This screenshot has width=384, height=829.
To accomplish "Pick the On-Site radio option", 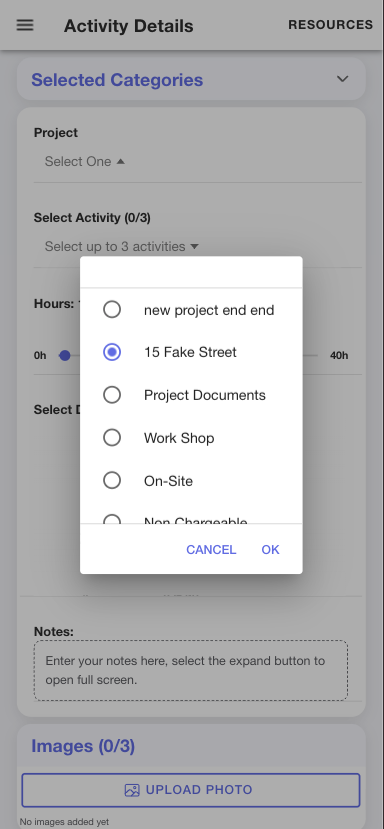I will [x=191, y=481].
